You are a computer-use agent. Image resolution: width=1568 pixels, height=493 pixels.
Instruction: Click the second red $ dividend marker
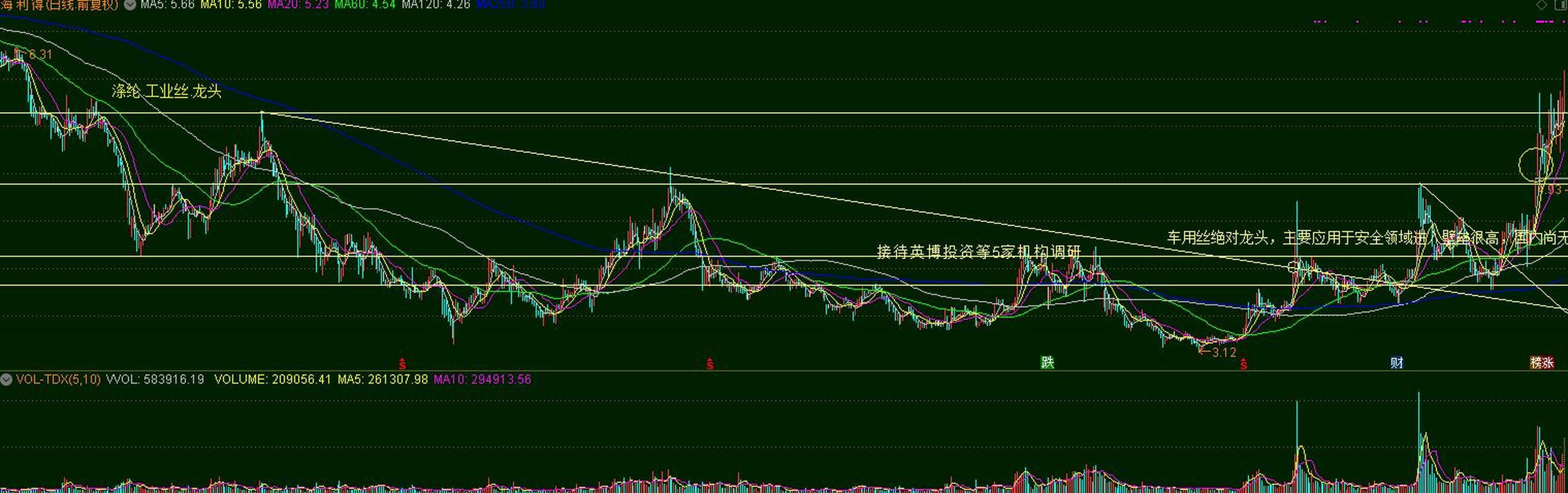point(710,364)
